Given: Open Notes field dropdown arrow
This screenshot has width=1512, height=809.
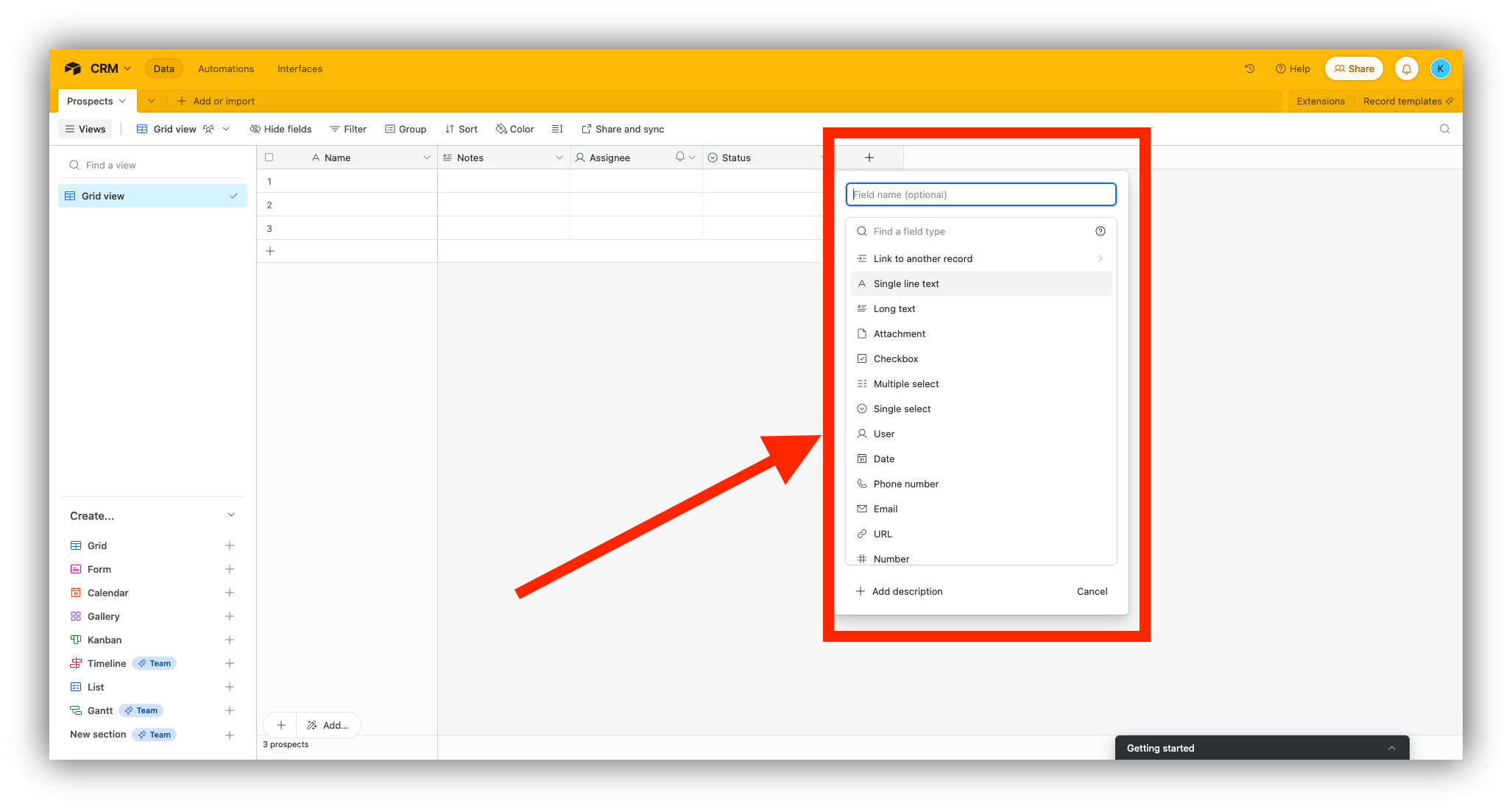Looking at the screenshot, I should pos(559,158).
